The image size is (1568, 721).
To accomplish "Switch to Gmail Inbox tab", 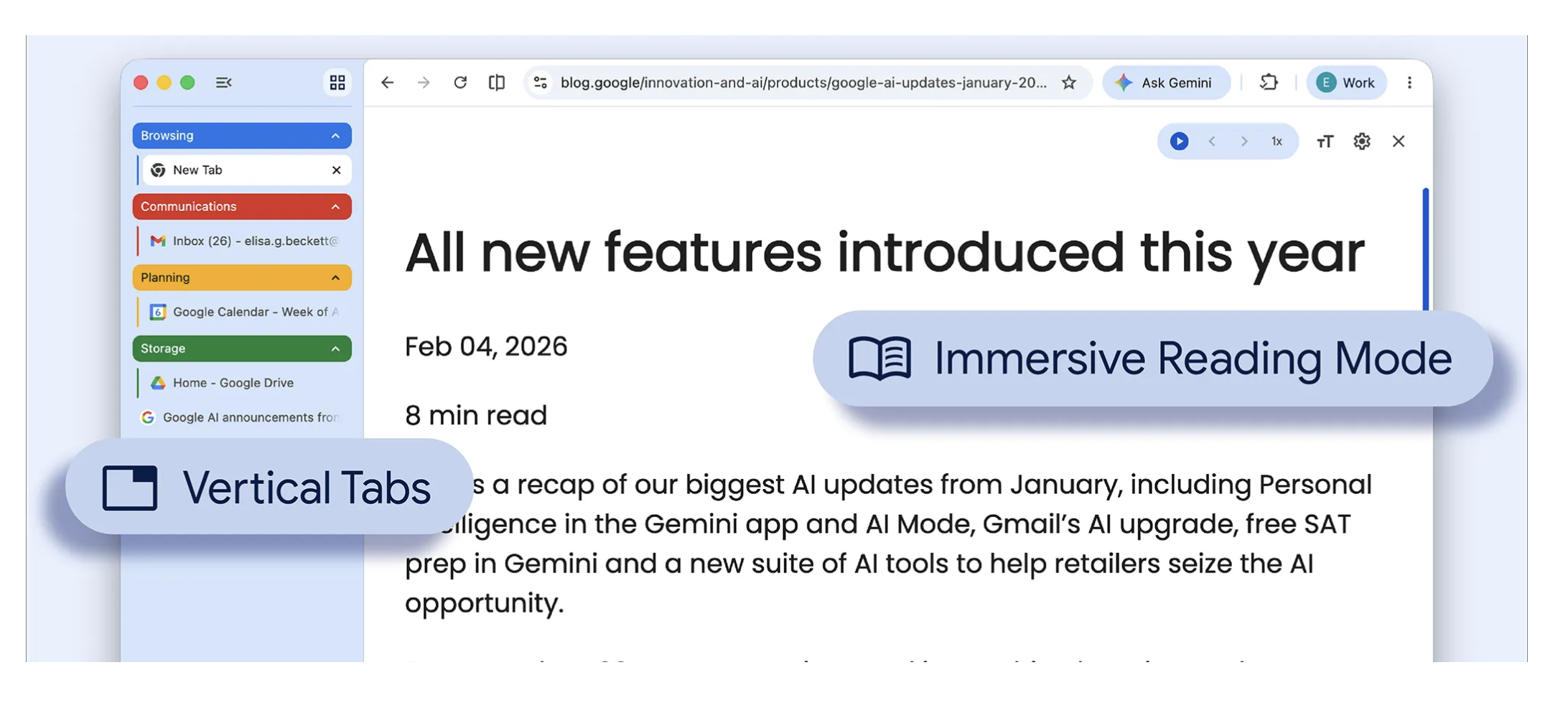I will 244,241.
